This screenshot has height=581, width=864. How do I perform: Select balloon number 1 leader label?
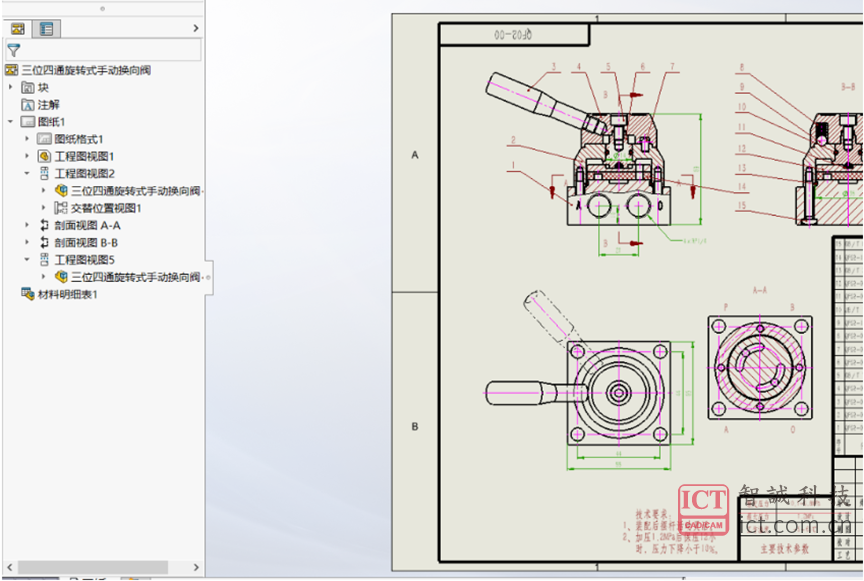click(x=513, y=165)
